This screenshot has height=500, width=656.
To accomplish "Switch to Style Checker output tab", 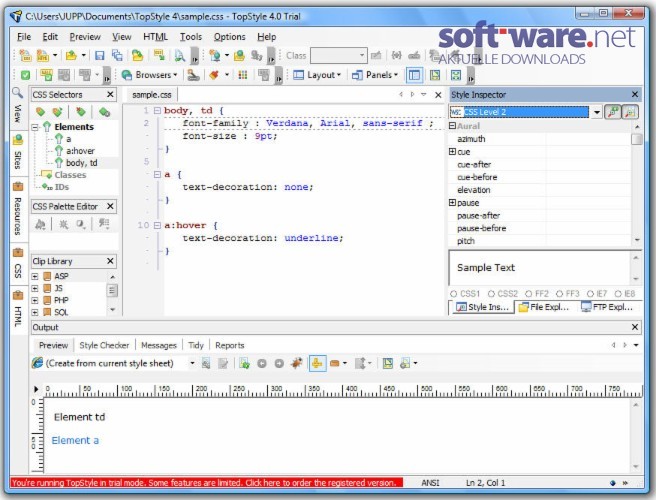I will click(104, 345).
